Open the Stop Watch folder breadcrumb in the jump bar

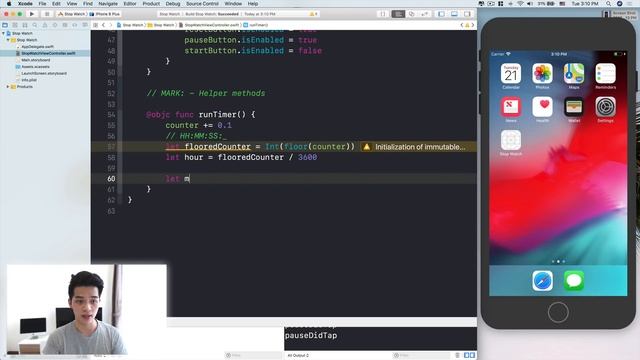tap(161, 25)
